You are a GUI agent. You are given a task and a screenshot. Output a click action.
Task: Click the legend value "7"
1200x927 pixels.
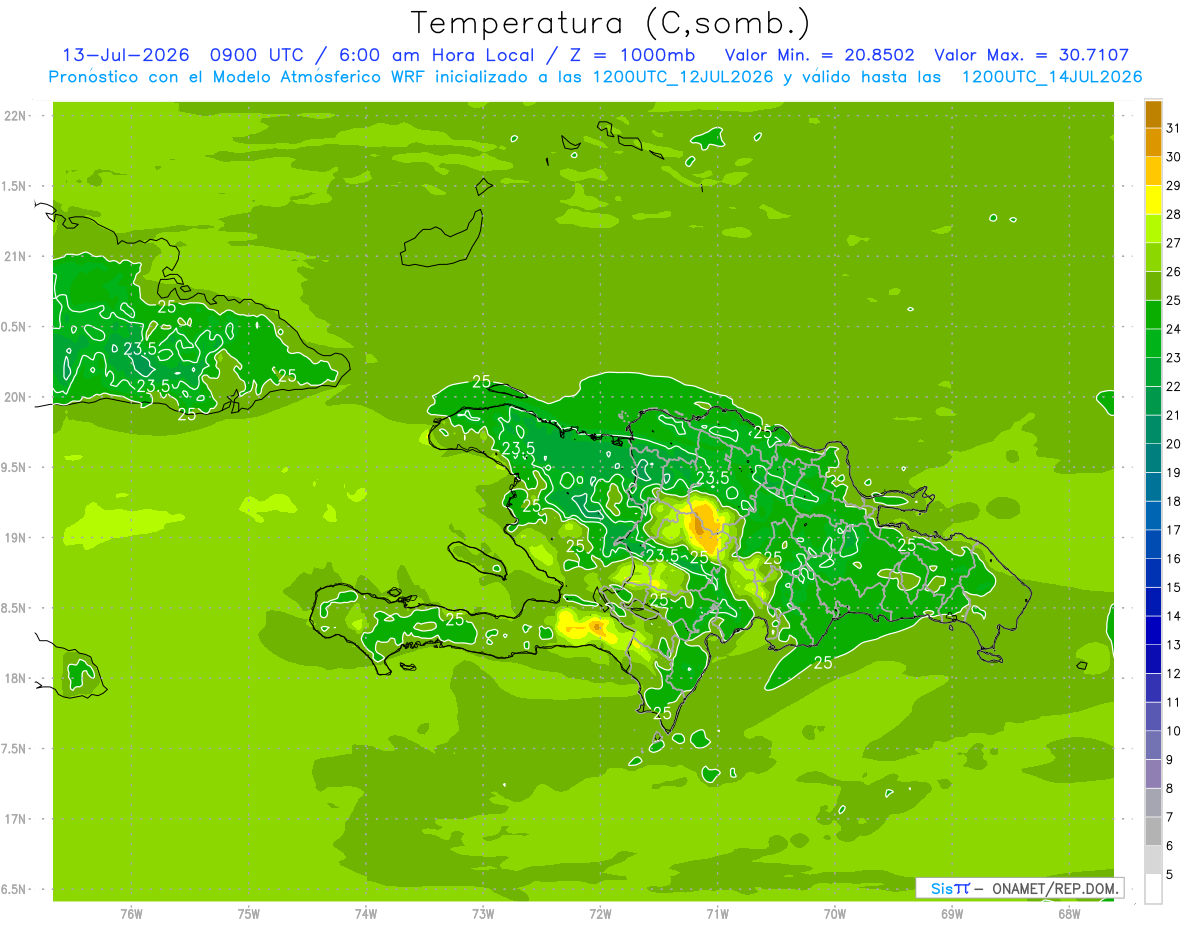pyautogui.click(x=1171, y=817)
